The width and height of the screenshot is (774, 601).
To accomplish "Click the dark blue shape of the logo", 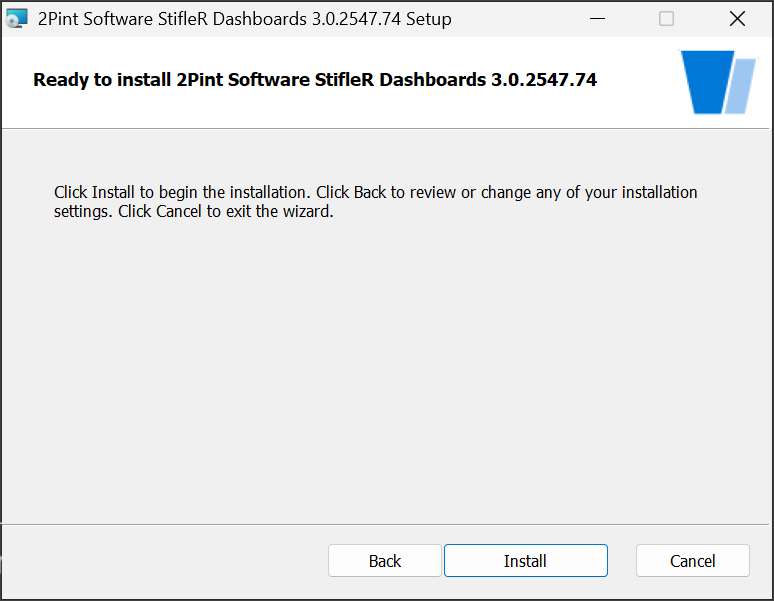I will point(707,82).
